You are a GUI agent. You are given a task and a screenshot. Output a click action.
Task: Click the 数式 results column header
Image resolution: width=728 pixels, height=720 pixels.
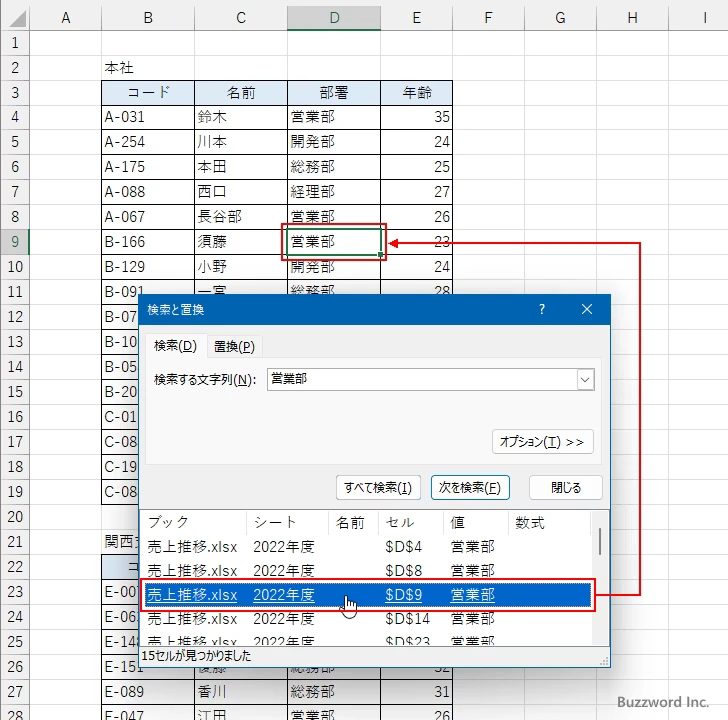click(549, 522)
